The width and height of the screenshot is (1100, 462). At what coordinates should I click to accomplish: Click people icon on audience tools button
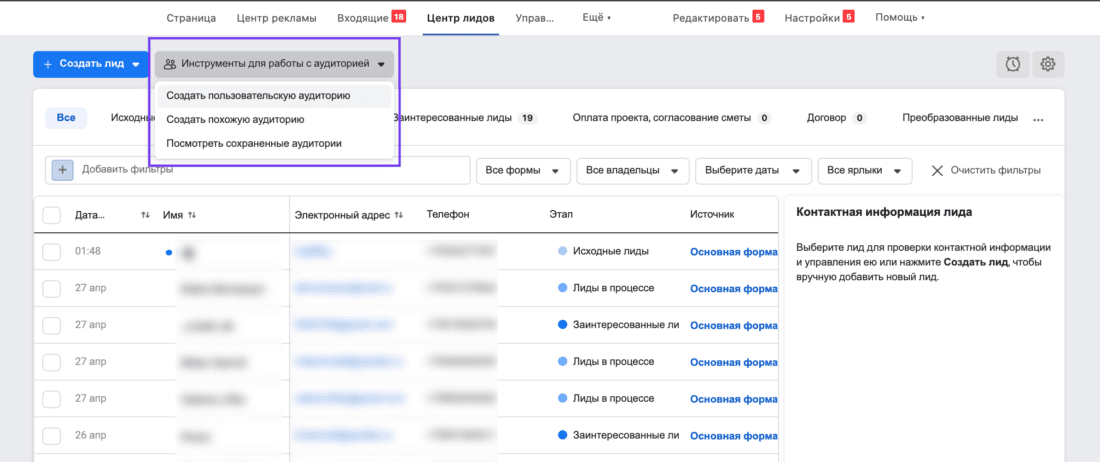click(170, 64)
